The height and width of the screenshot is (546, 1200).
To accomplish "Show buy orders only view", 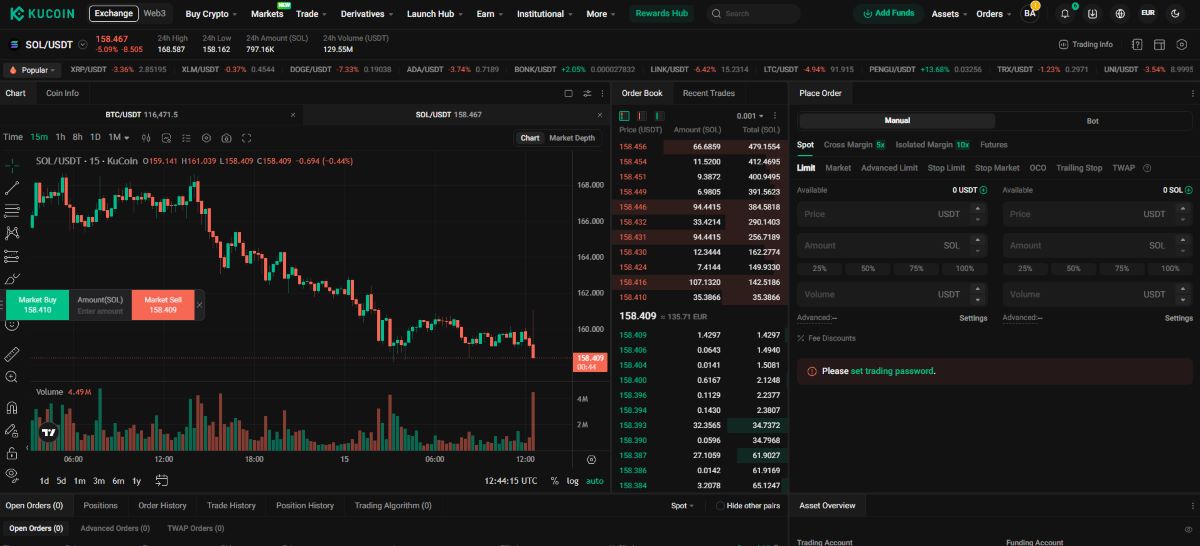I will click(x=659, y=116).
